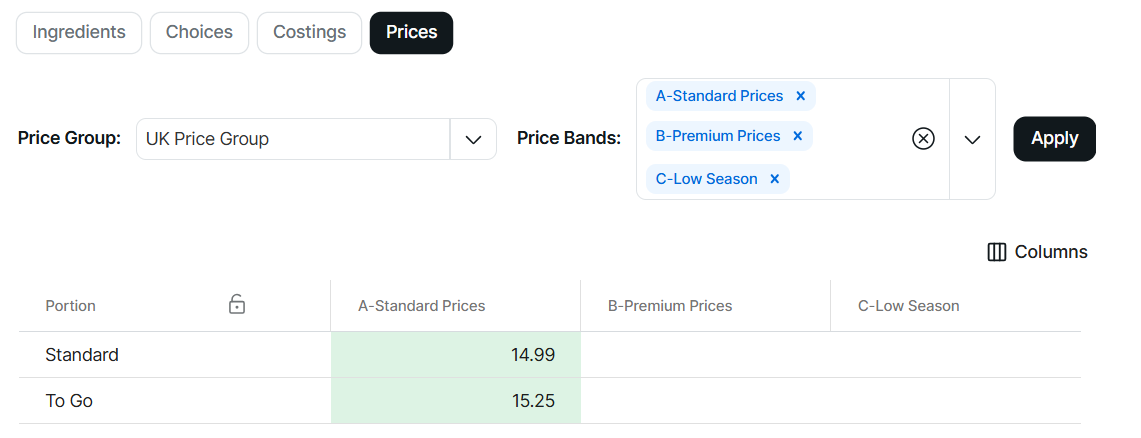Edit the To Go price 15.25
This screenshot has height=438, width=1141.
(x=456, y=401)
